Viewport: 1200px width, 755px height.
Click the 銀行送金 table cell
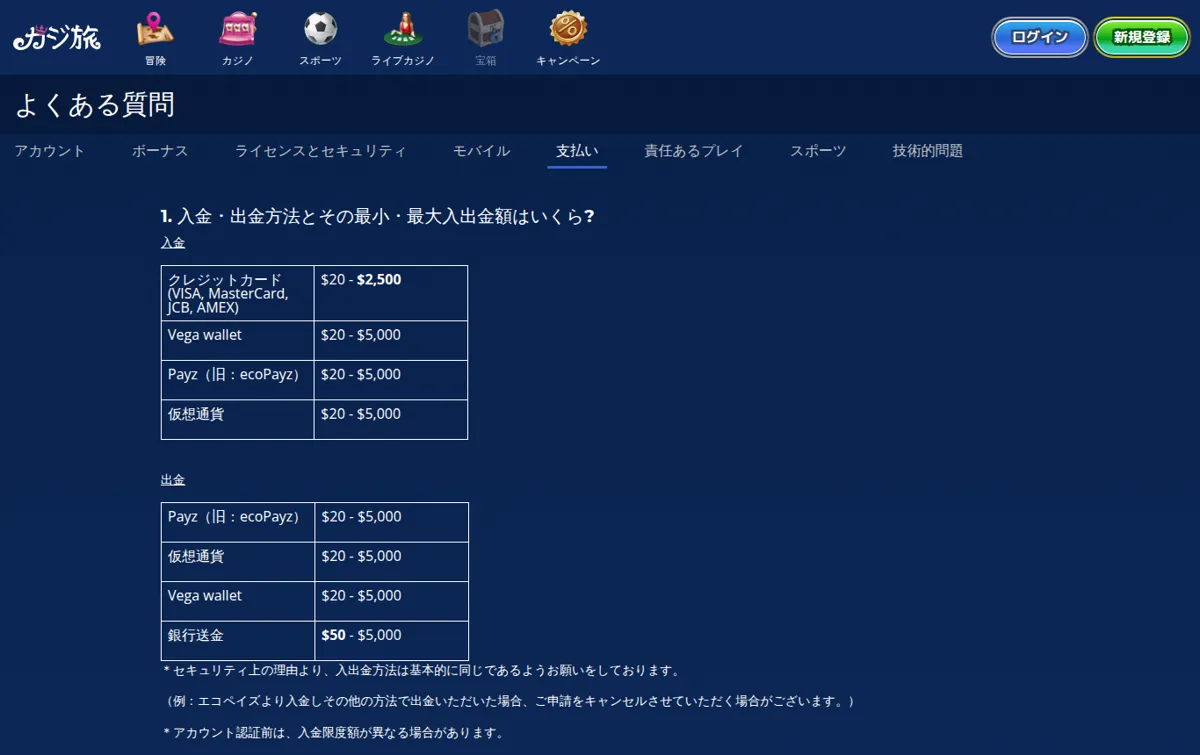click(x=238, y=641)
